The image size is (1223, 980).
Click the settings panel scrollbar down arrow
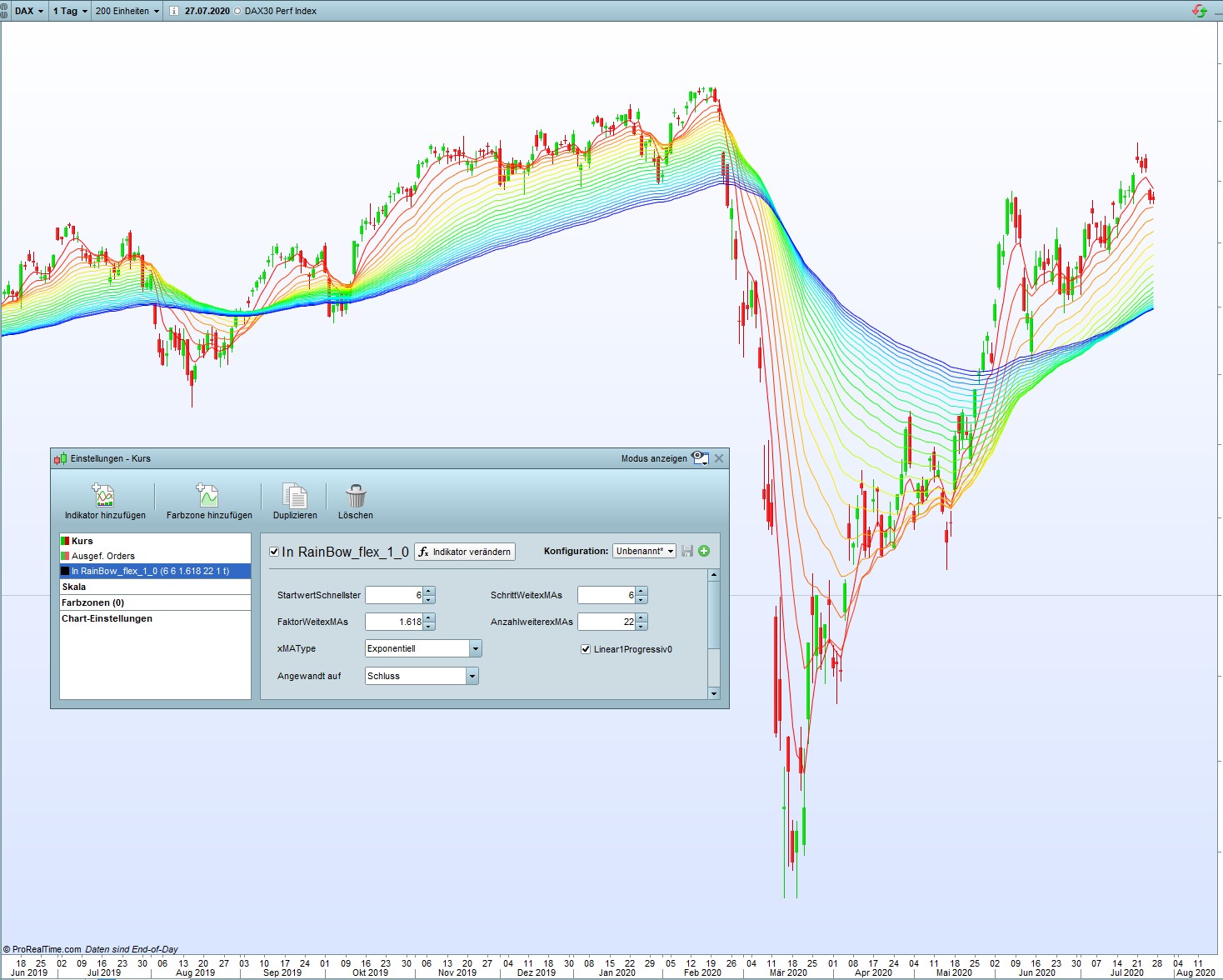click(713, 693)
